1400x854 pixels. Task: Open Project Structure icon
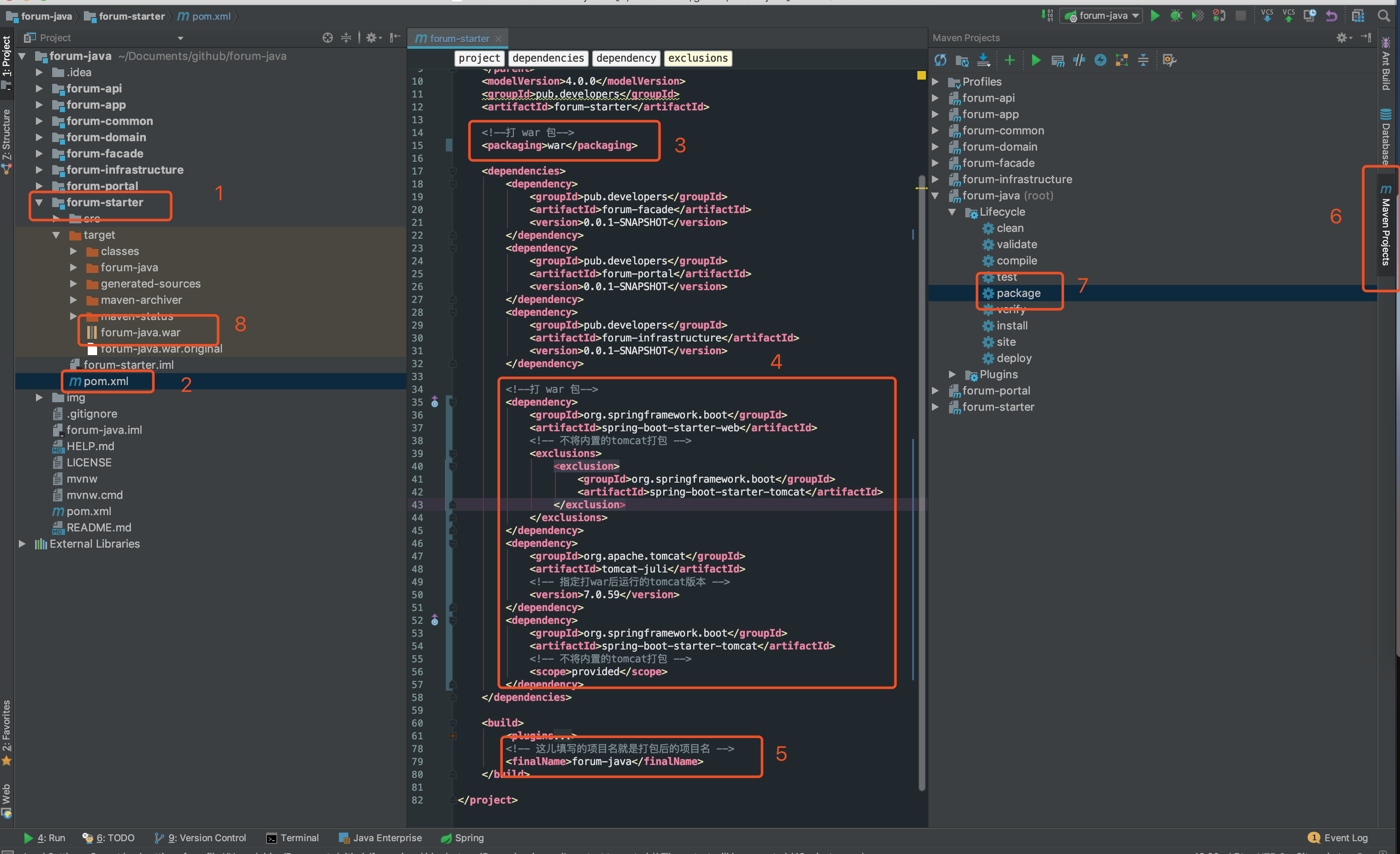click(x=1358, y=15)
